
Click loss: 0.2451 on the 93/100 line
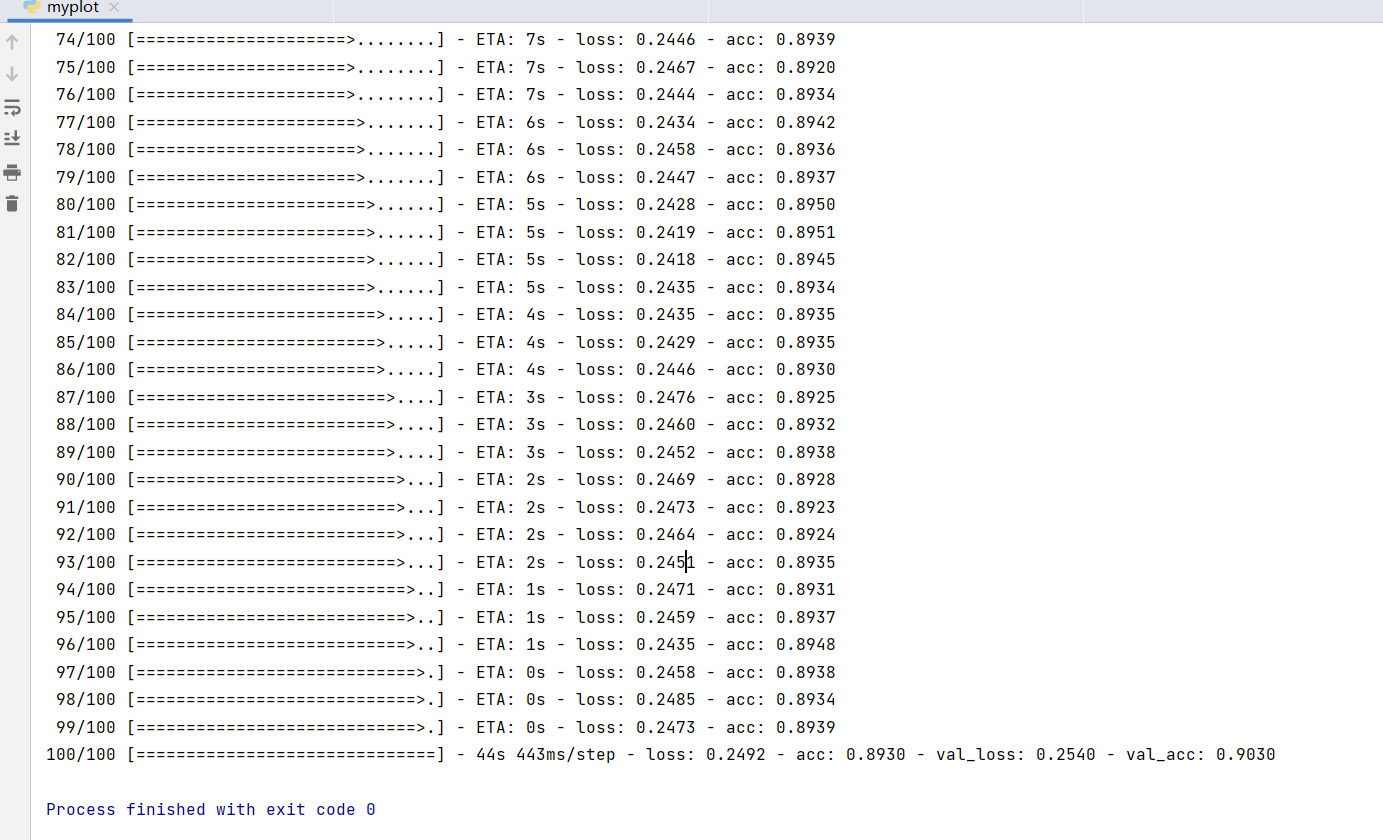point(636,563)
